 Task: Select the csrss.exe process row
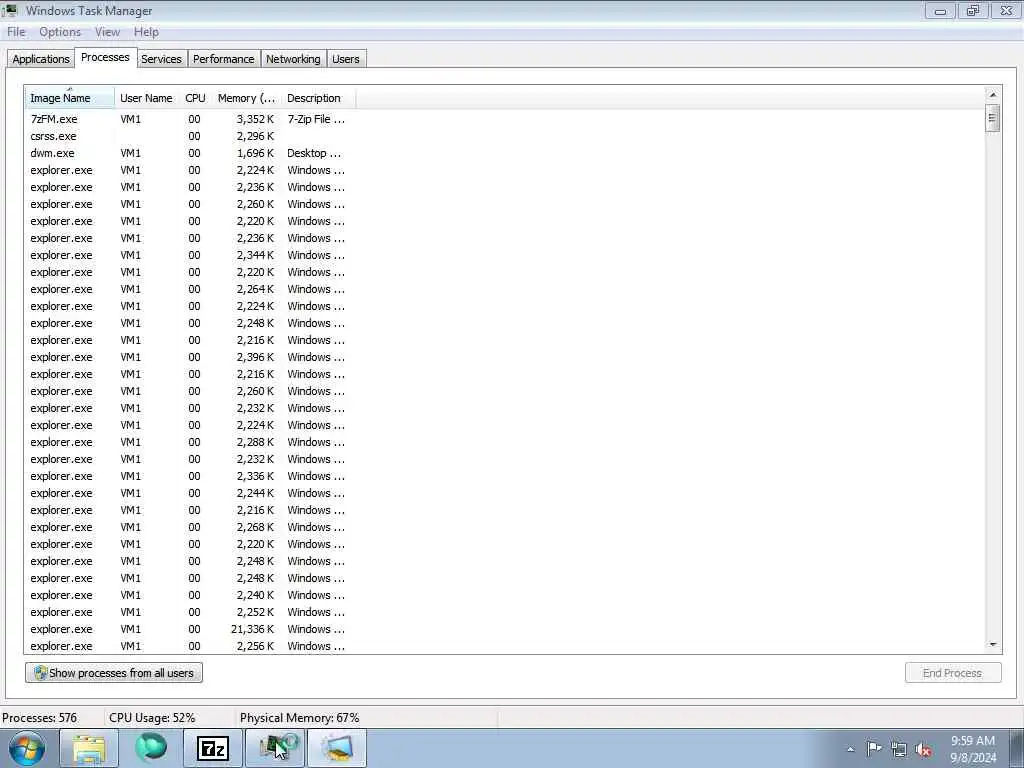188,136
